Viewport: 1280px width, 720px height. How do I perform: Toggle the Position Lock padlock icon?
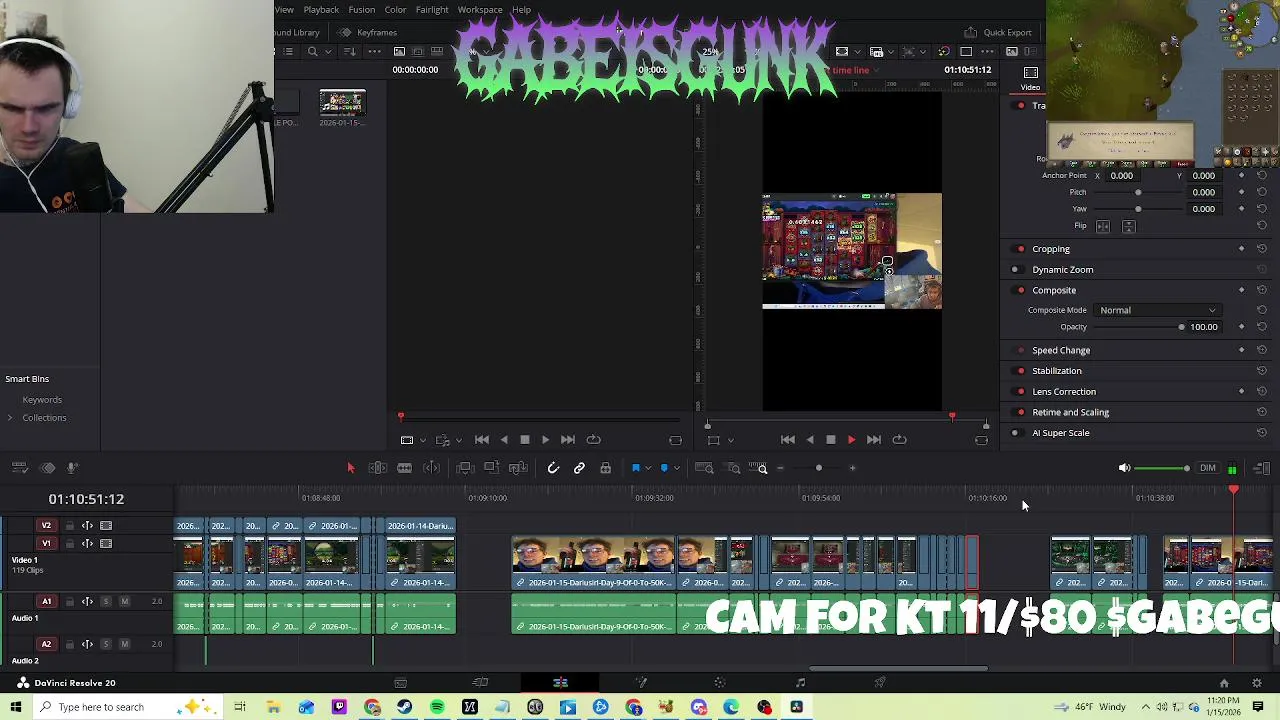[x=605, y=468]
